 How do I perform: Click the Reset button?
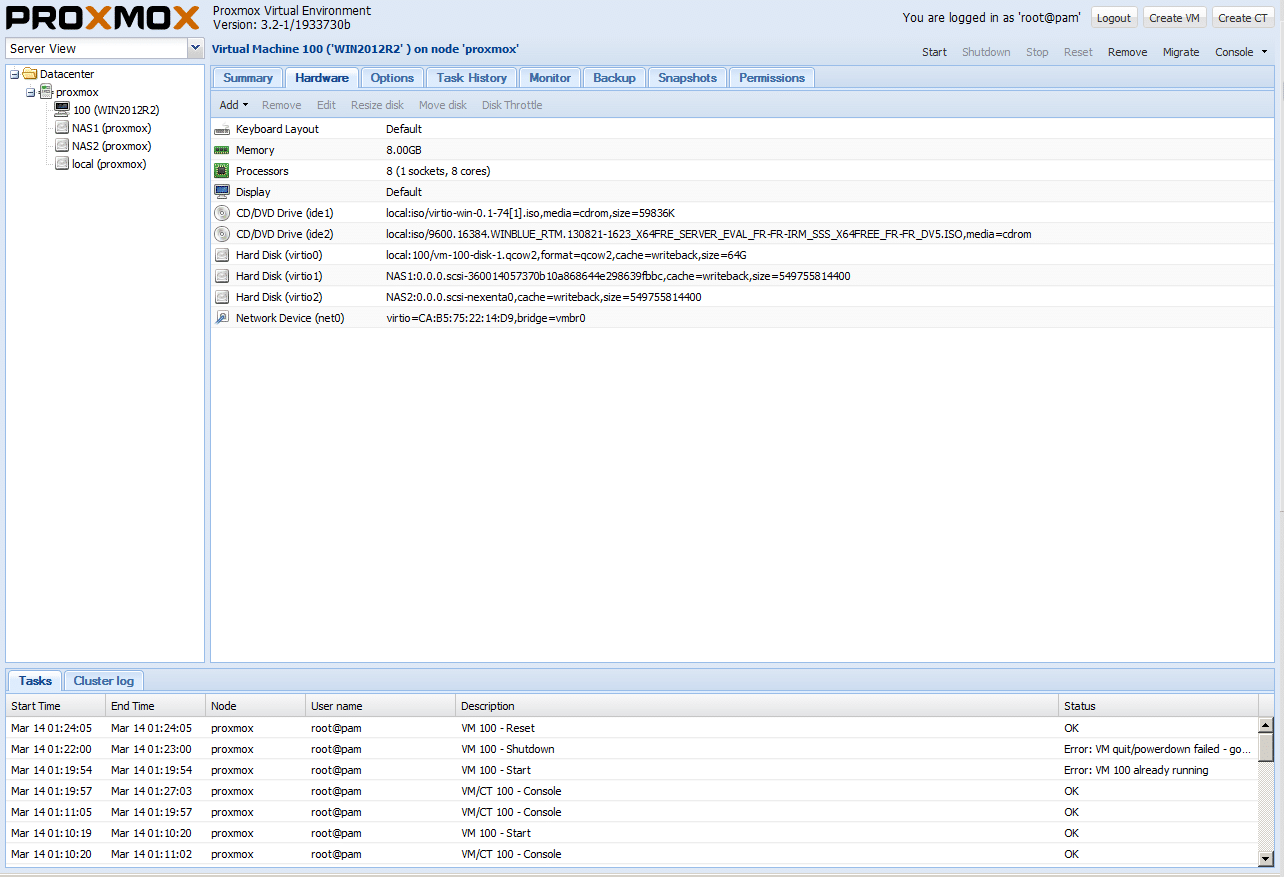(x=1078, y=52)
